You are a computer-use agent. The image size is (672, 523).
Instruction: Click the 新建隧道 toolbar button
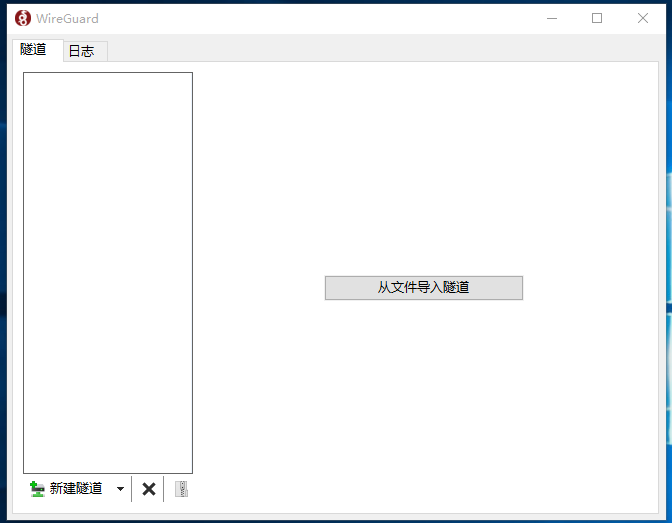tap(66, 488)
